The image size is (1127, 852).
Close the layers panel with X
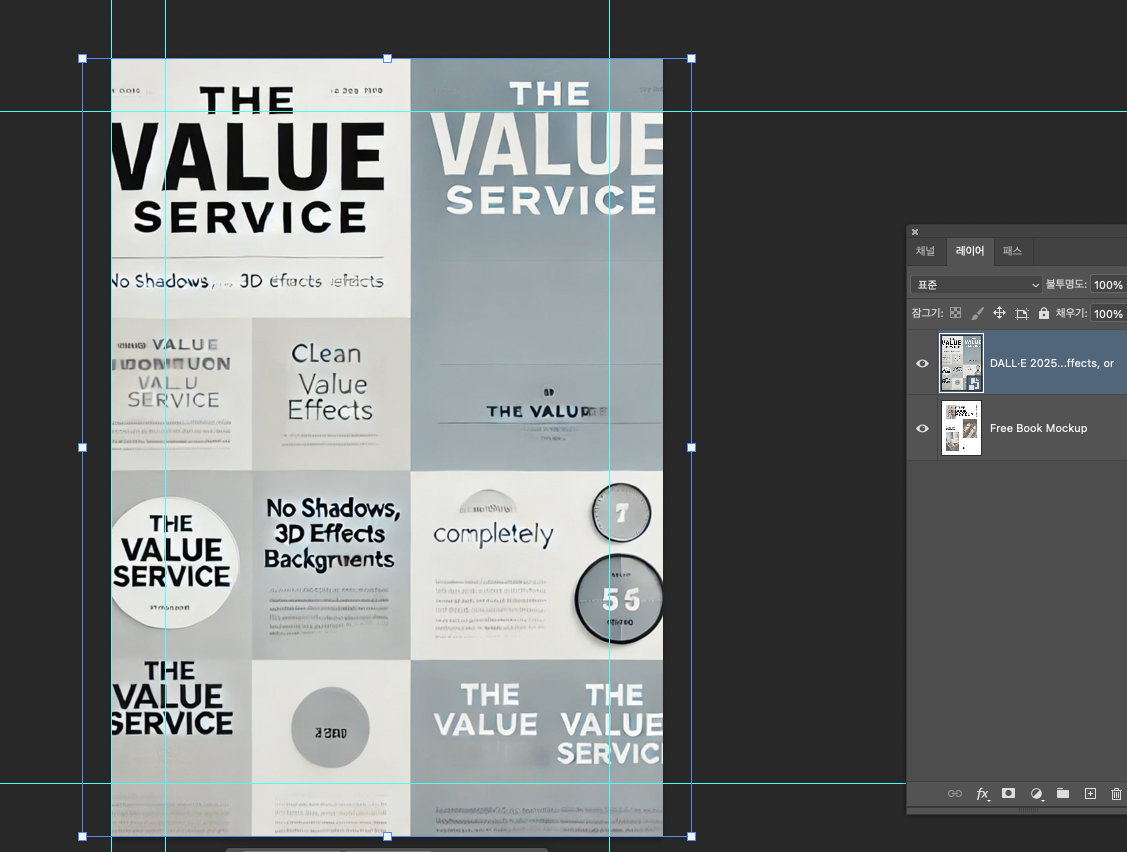[x=915, y=232]
